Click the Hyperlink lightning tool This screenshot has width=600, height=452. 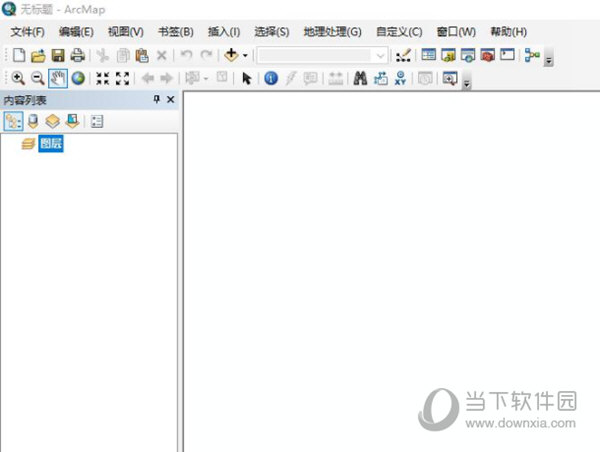[290, 78]
